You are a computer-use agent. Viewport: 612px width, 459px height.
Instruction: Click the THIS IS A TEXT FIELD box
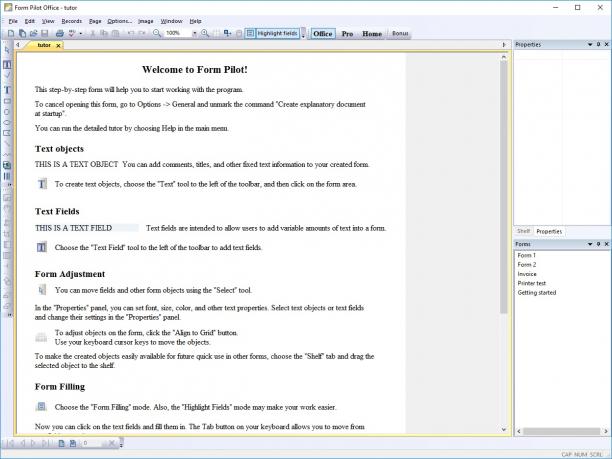[x=86, y=228]
